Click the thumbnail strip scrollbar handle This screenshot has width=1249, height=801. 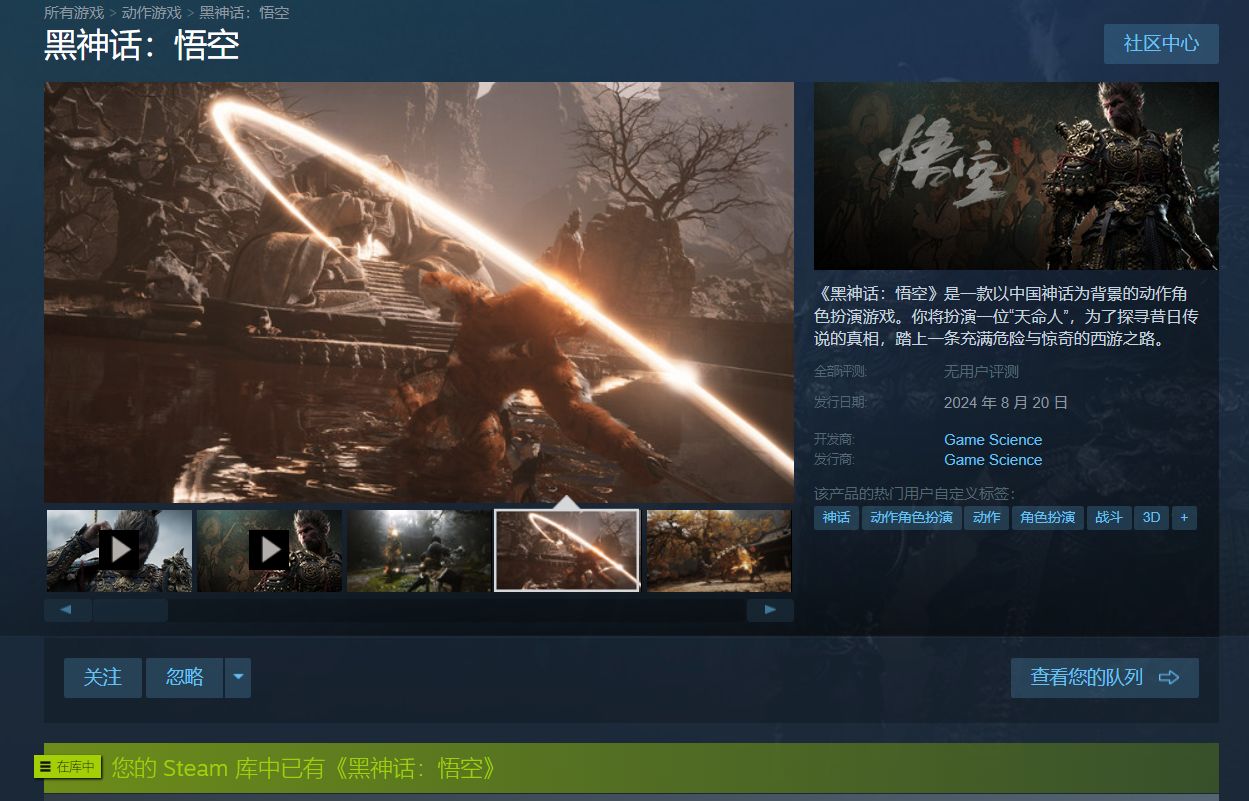pos(130,610)
